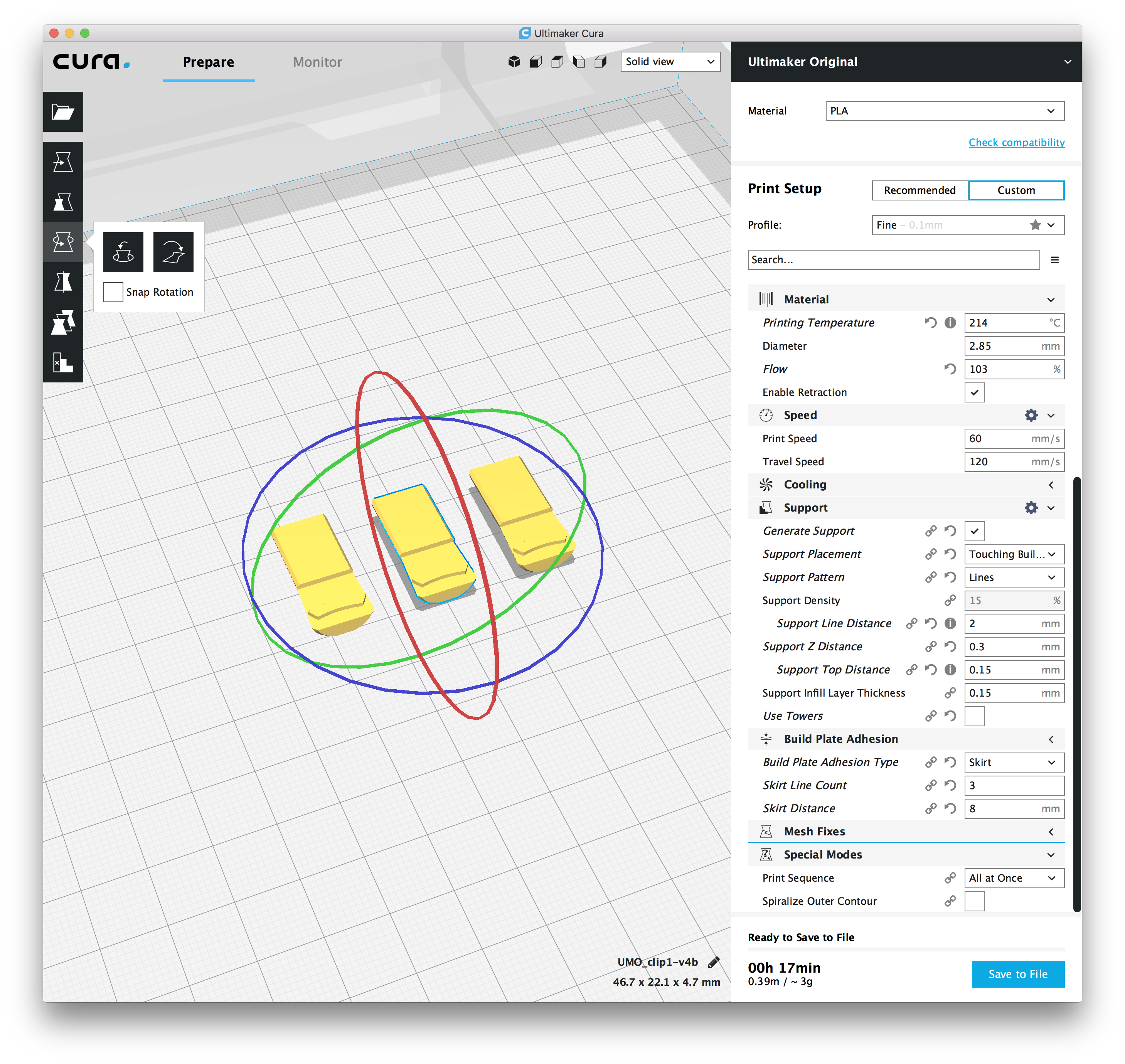Viewport: 1125px width, 1064px height.
Task: Select the Move tool in left toolbar
Action: 63,162
